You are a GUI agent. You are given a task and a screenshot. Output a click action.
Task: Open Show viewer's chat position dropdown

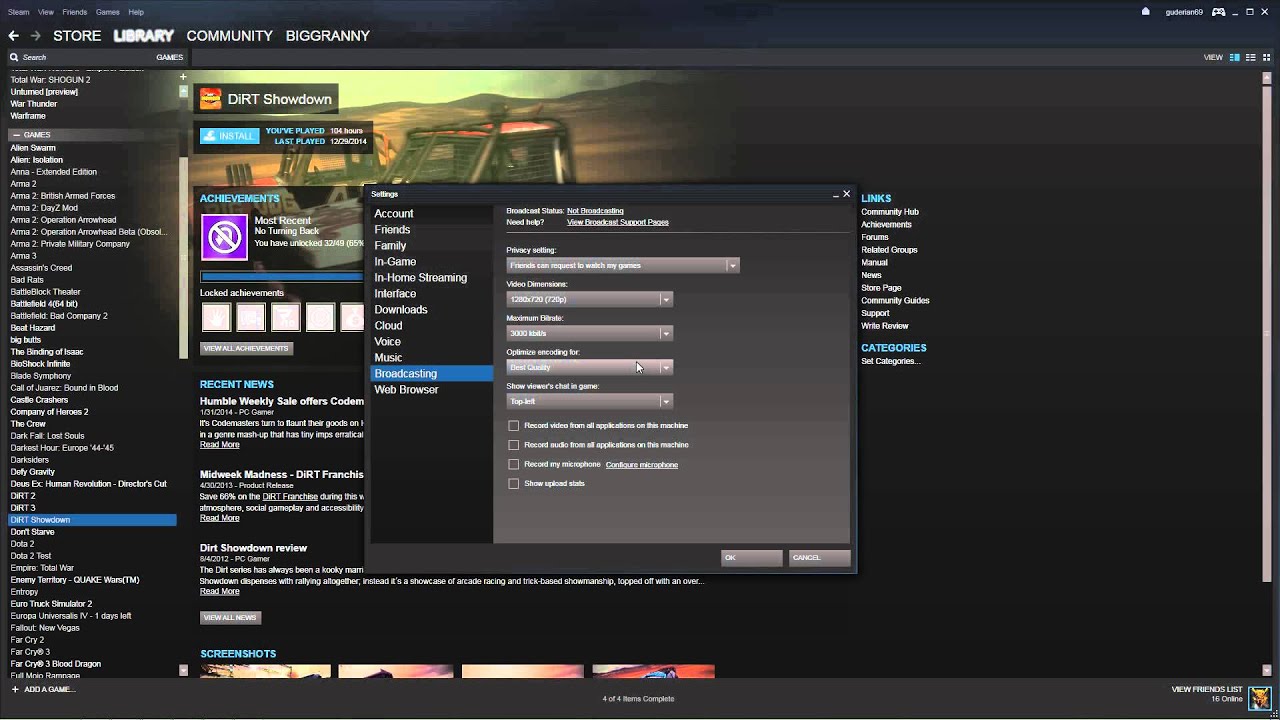590,401
